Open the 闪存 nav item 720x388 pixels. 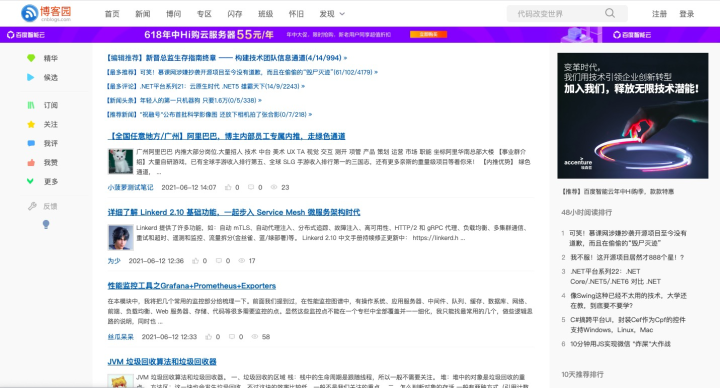(x=235, y=14)
